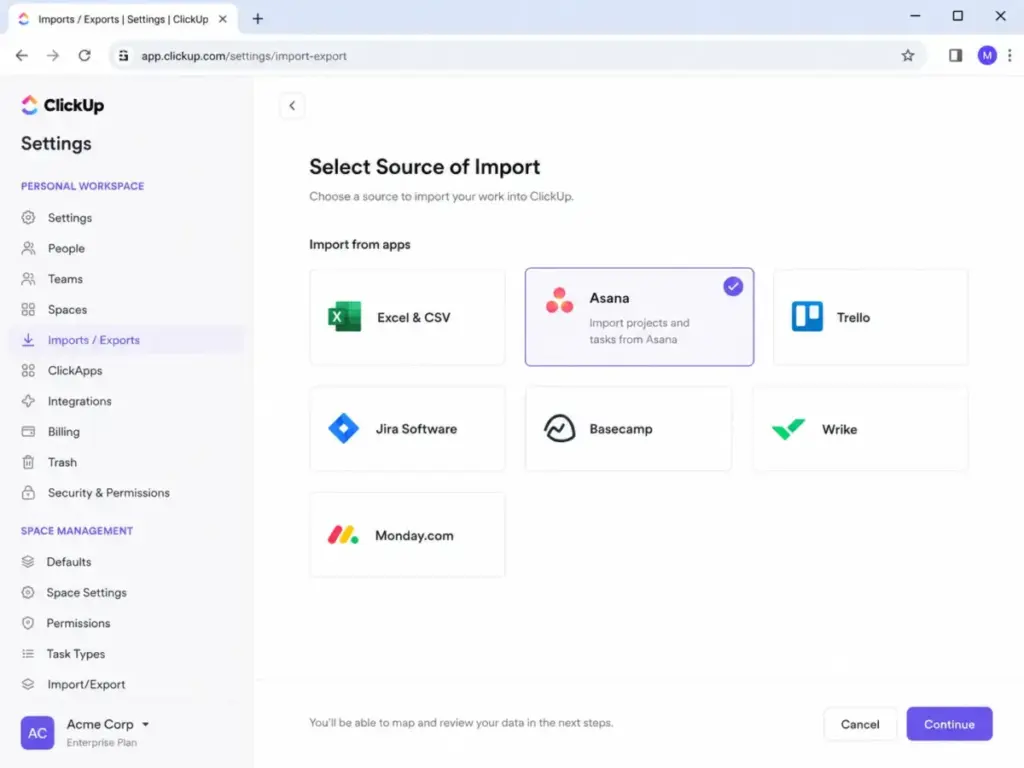Click the AC workspace avatar
This screenshot has width=1024, height=768.
coord(37,733)
